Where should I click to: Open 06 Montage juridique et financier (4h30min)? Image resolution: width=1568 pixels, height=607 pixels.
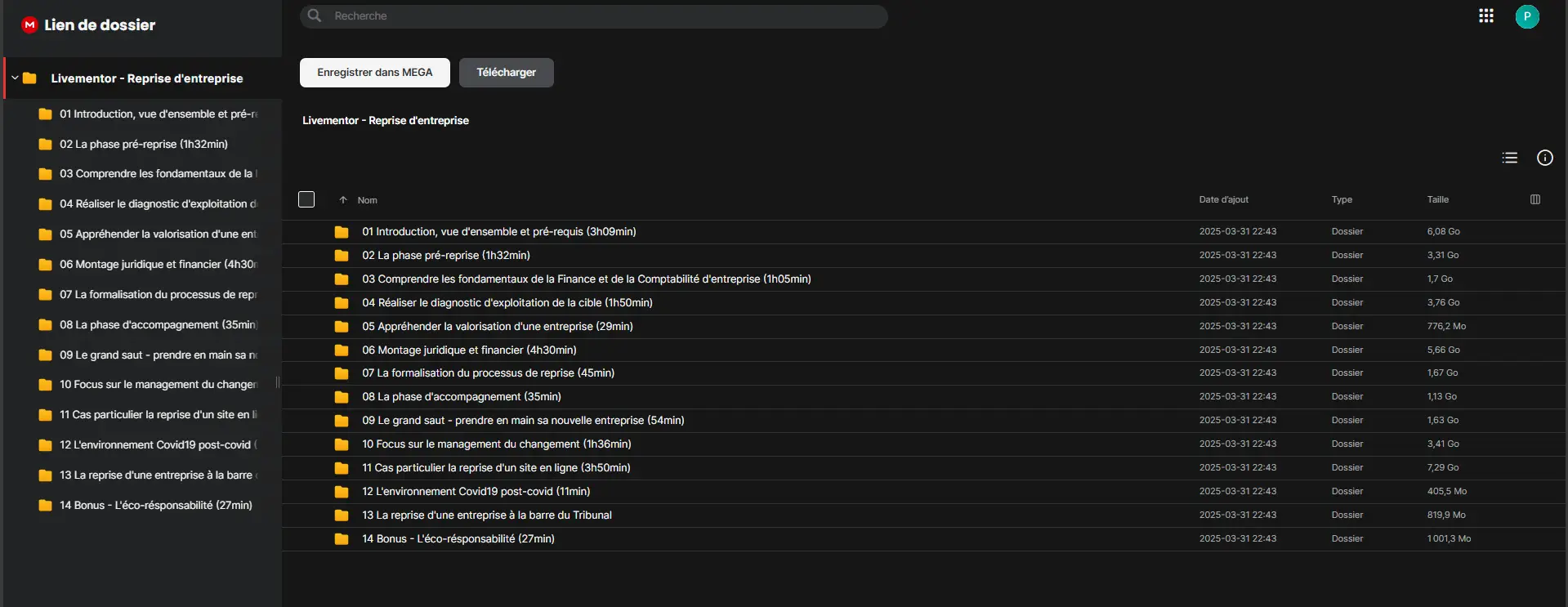(469, 350)
